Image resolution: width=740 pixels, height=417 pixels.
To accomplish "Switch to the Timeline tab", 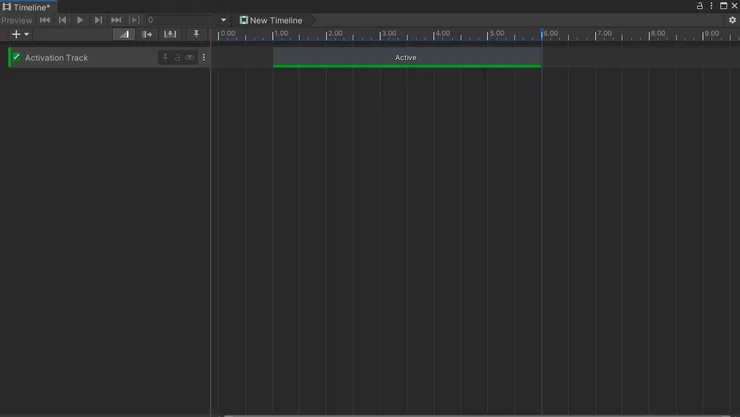I will coord(27,7).
